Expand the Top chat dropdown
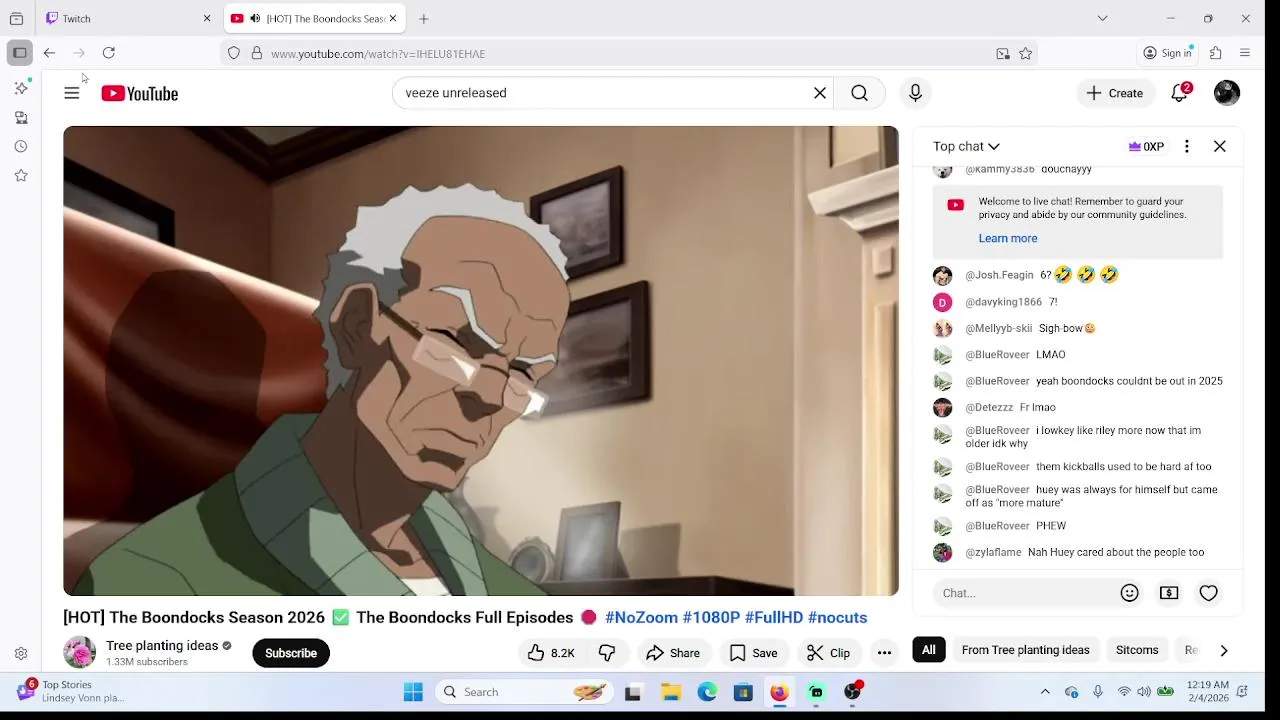This screenshot has width=1280, height=720. point(966,146)
